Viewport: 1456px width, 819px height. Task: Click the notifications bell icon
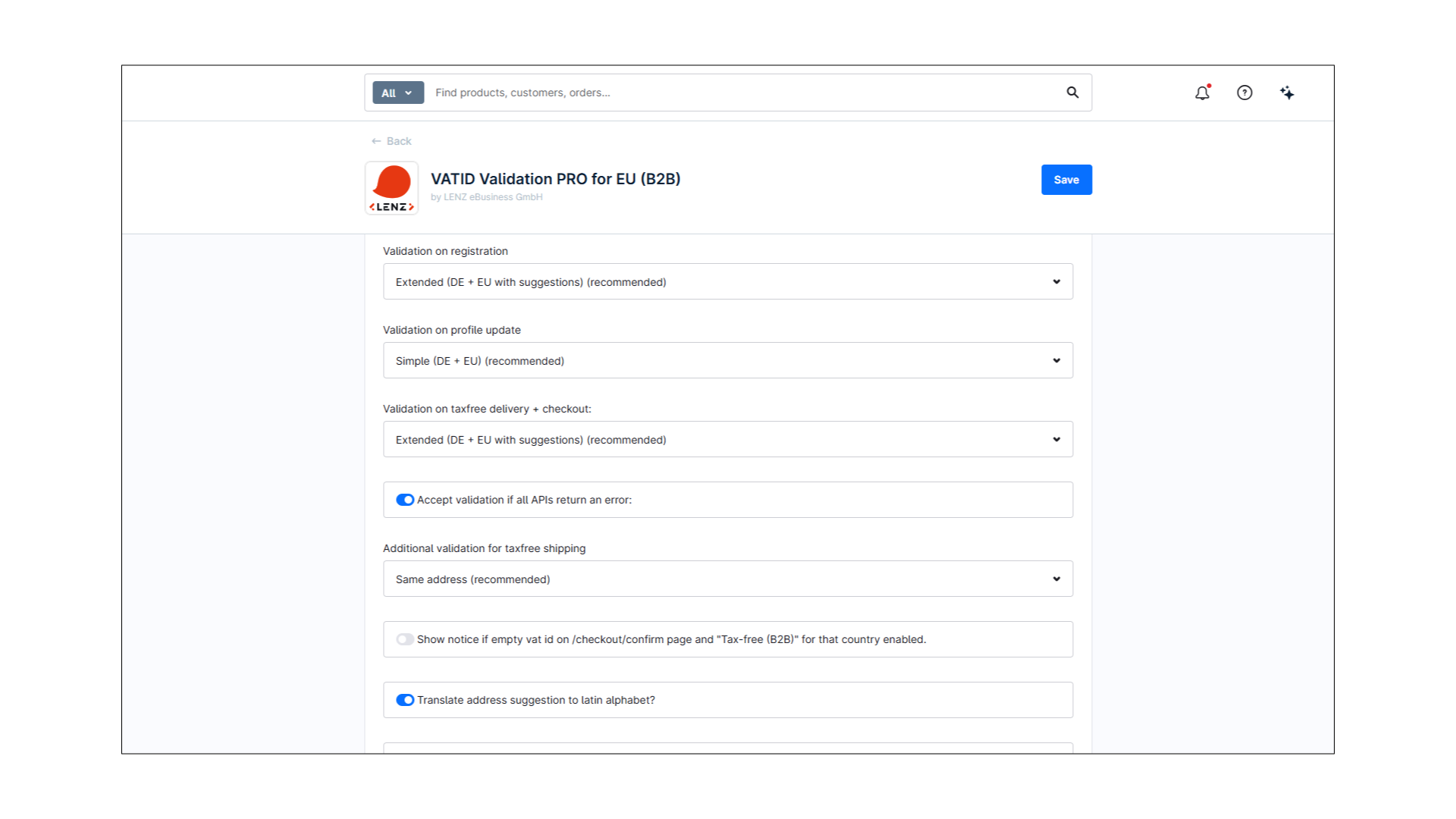[x=1202, y=93]
